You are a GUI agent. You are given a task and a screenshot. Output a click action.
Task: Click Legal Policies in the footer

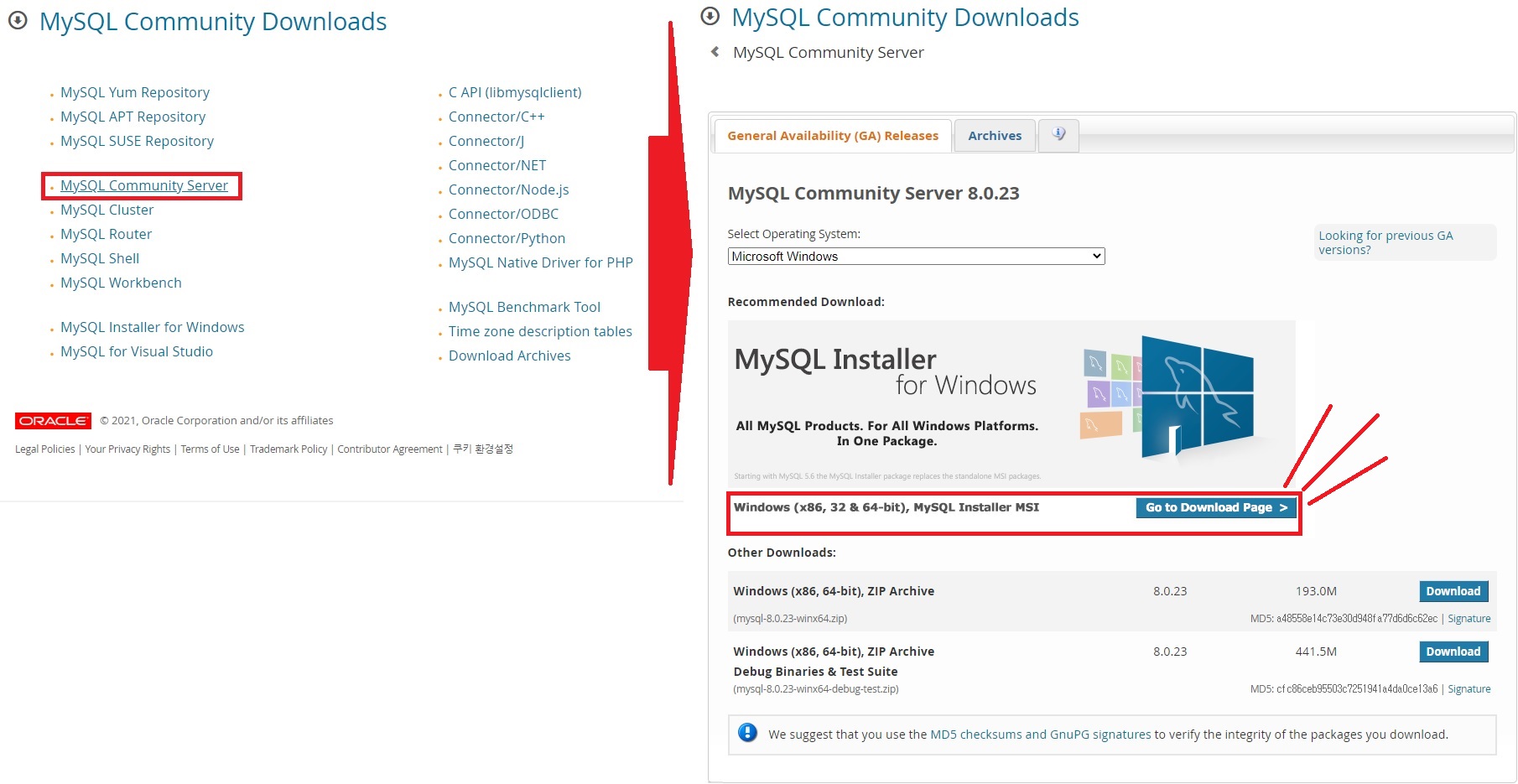[x=44, y=449]
